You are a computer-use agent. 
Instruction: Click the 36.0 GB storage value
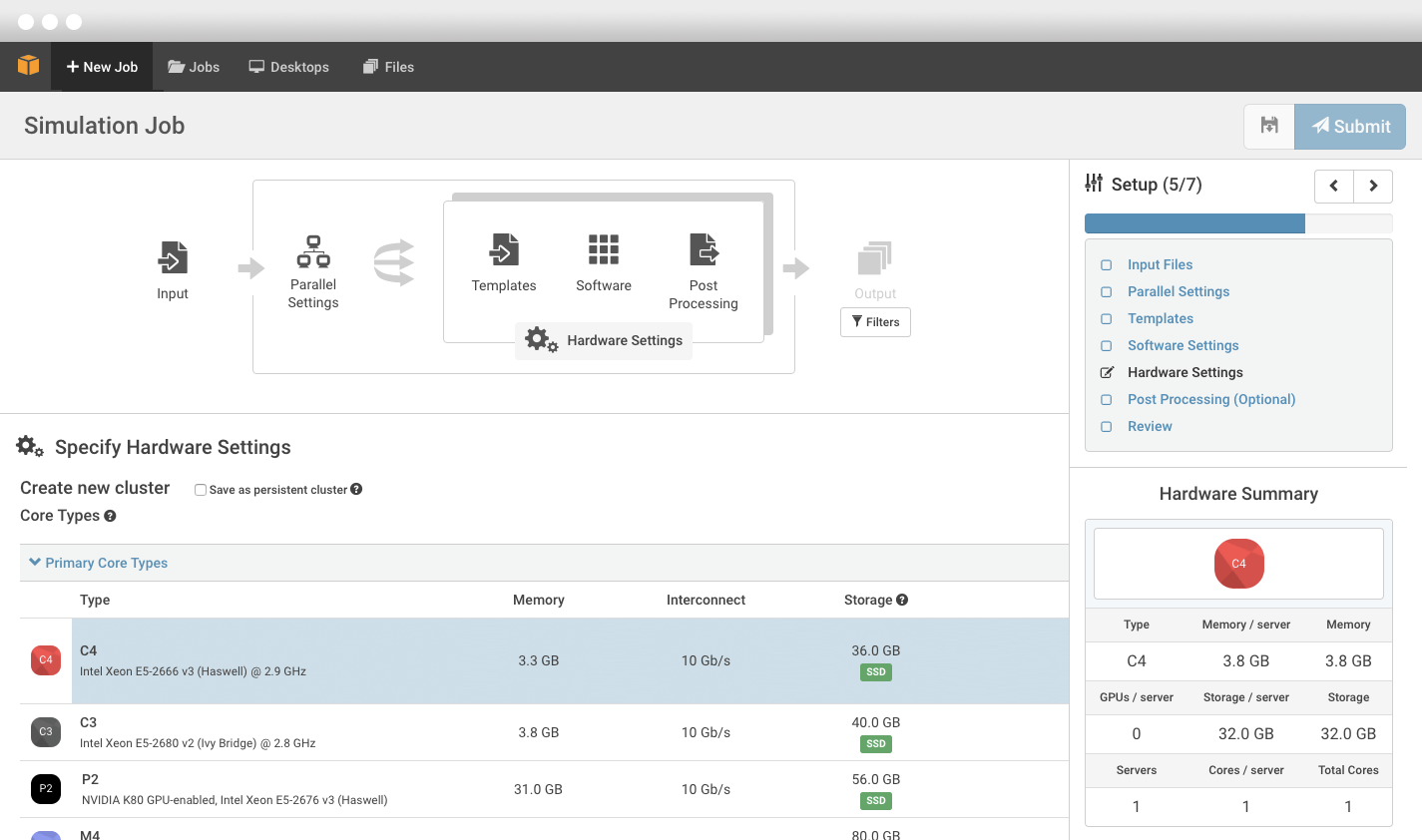875,650
